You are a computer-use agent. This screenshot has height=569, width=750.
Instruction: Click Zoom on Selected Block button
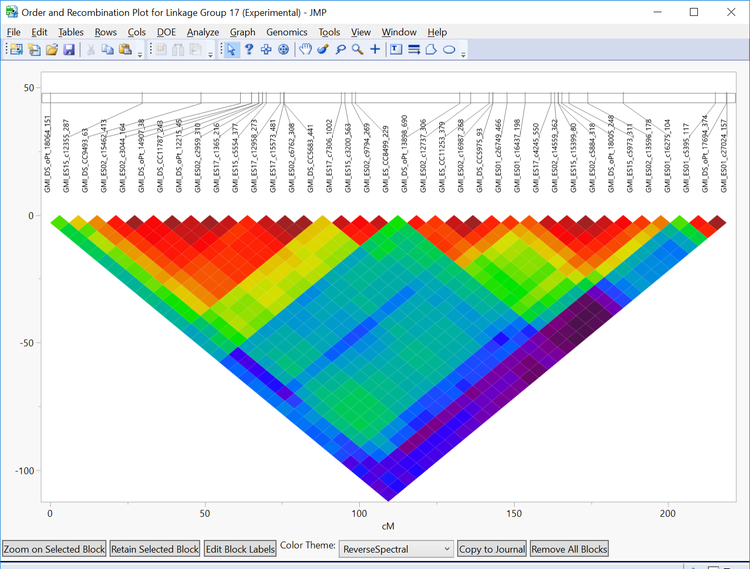coord(54,549)
